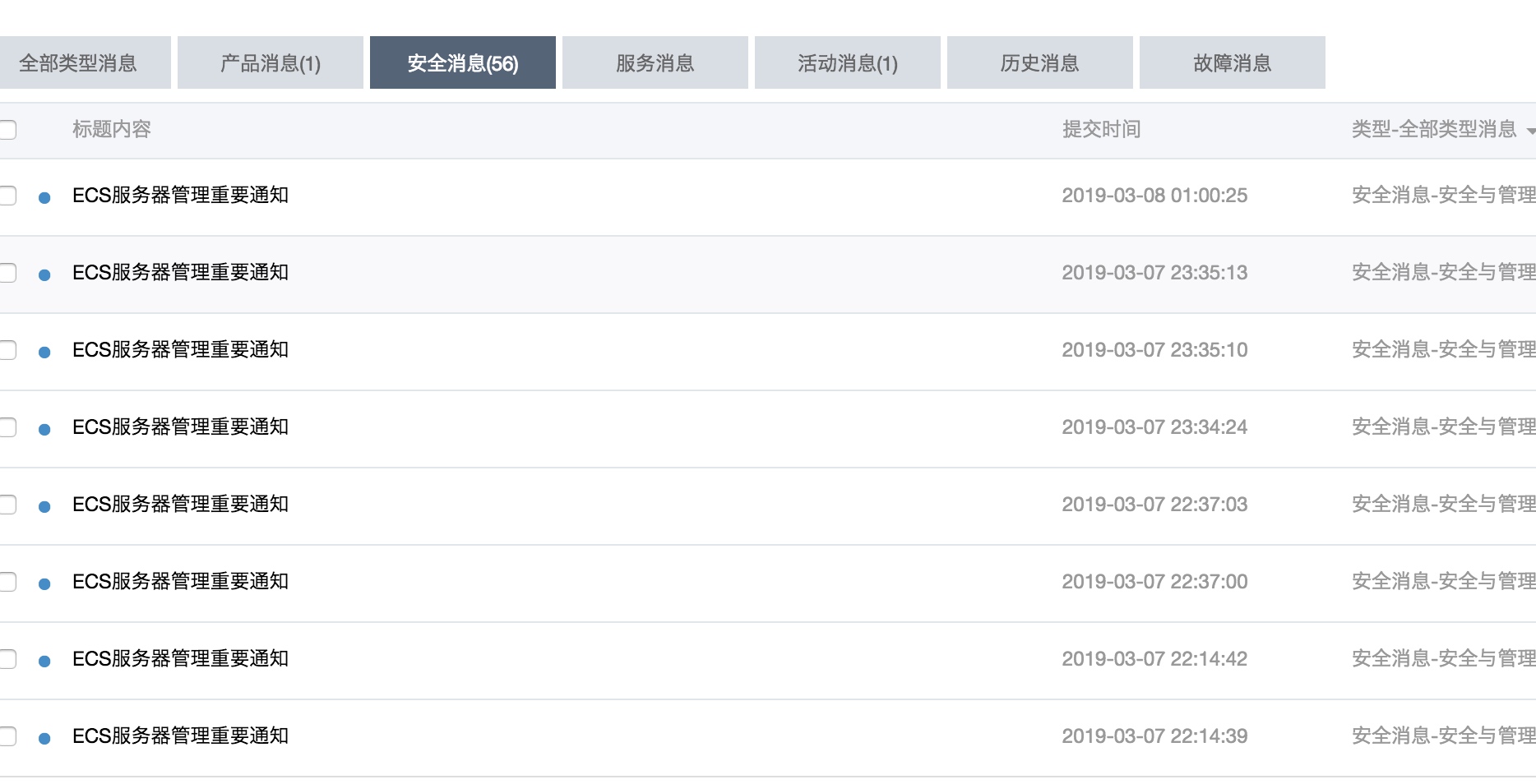Click unread dot of the 23:34:24 message
Screen dimensions: 1536x784
tap(44, 429)
